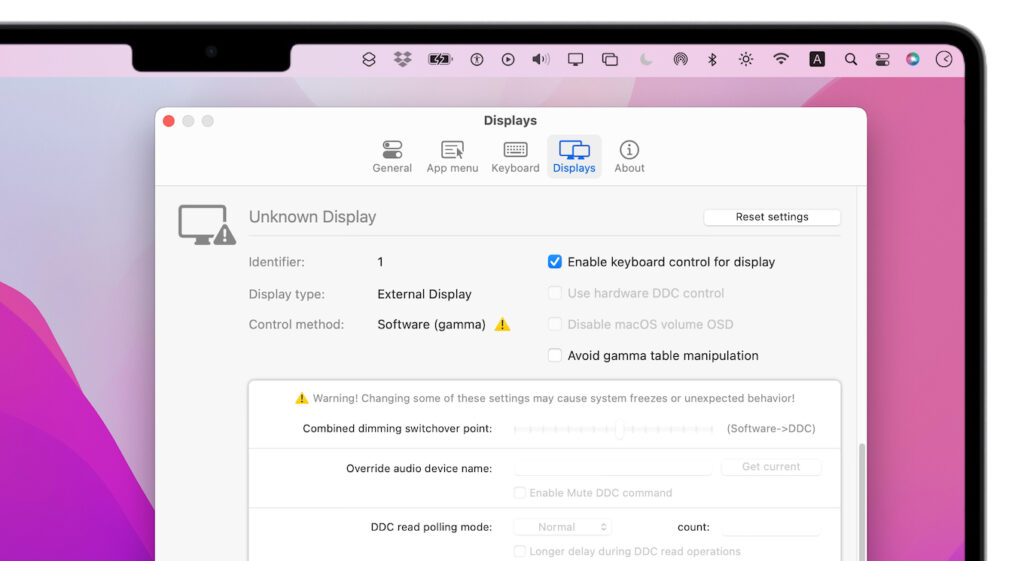Click the Override audio device name field
The width and height of the screenshot is (1024, 561).
(x=612, y=468)
